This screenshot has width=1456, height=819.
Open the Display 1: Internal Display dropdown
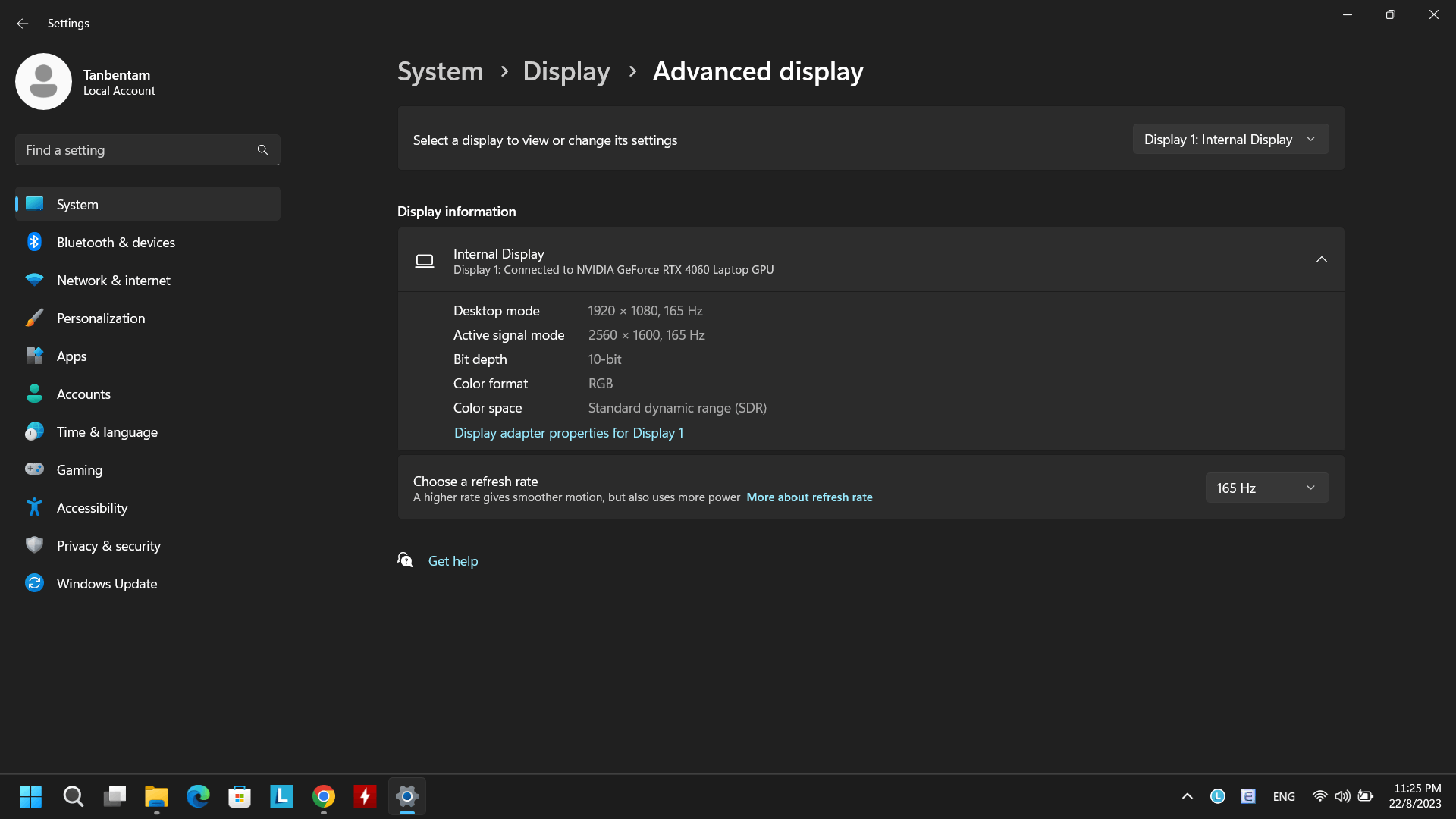pyautogui.click(x=1230, y=139)
